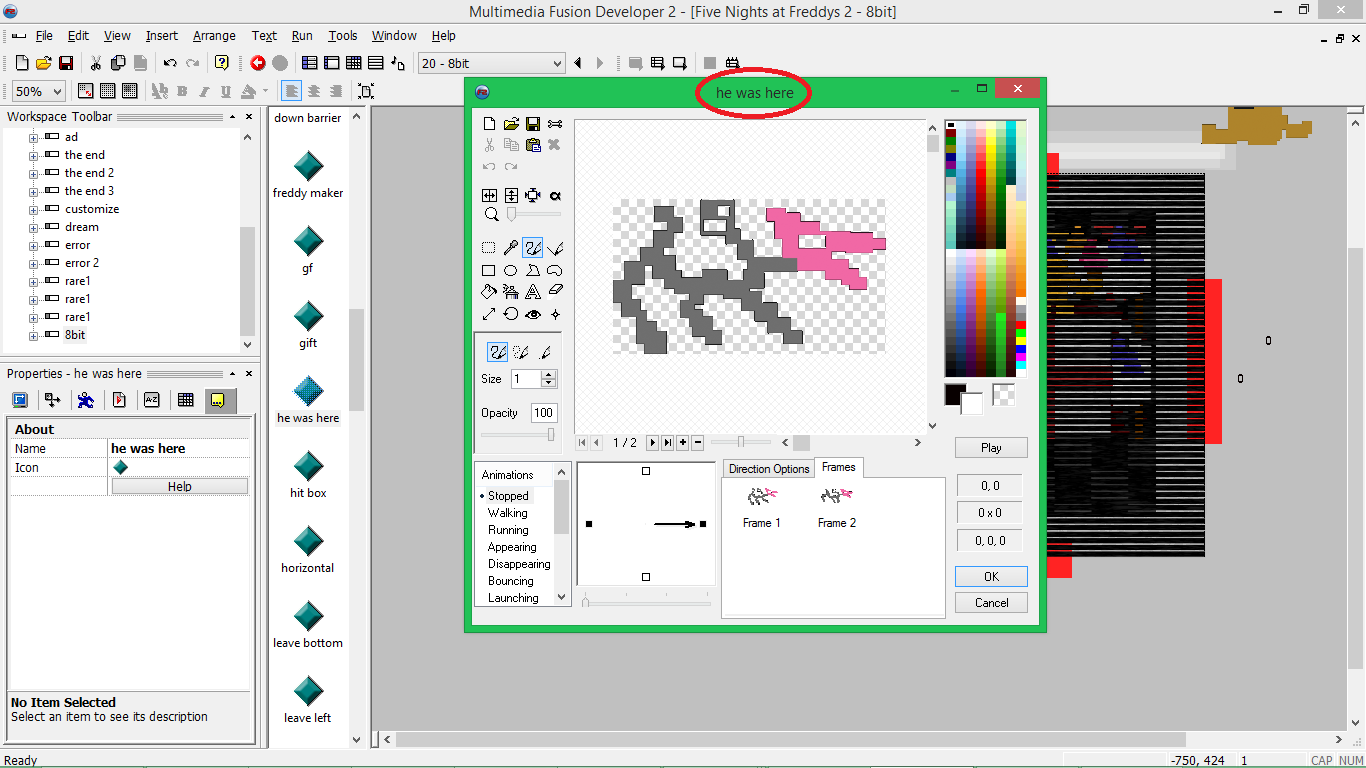Image resolution: width=1366 pixels, height=768 pixels.
Task: Switch to the Frames tab
Action: click(x=839, y=467)
